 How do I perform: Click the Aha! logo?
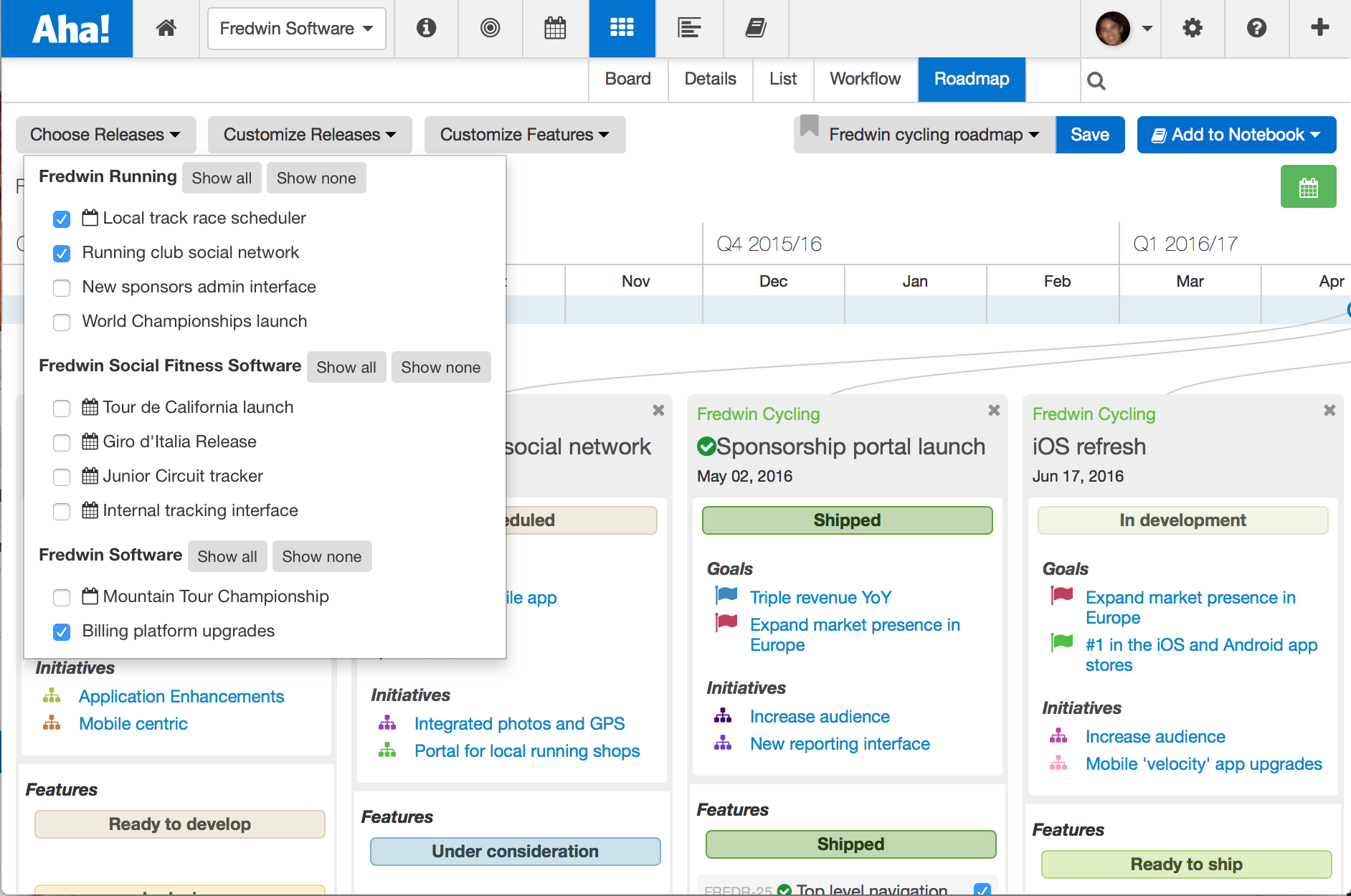(x=70, y=29)
